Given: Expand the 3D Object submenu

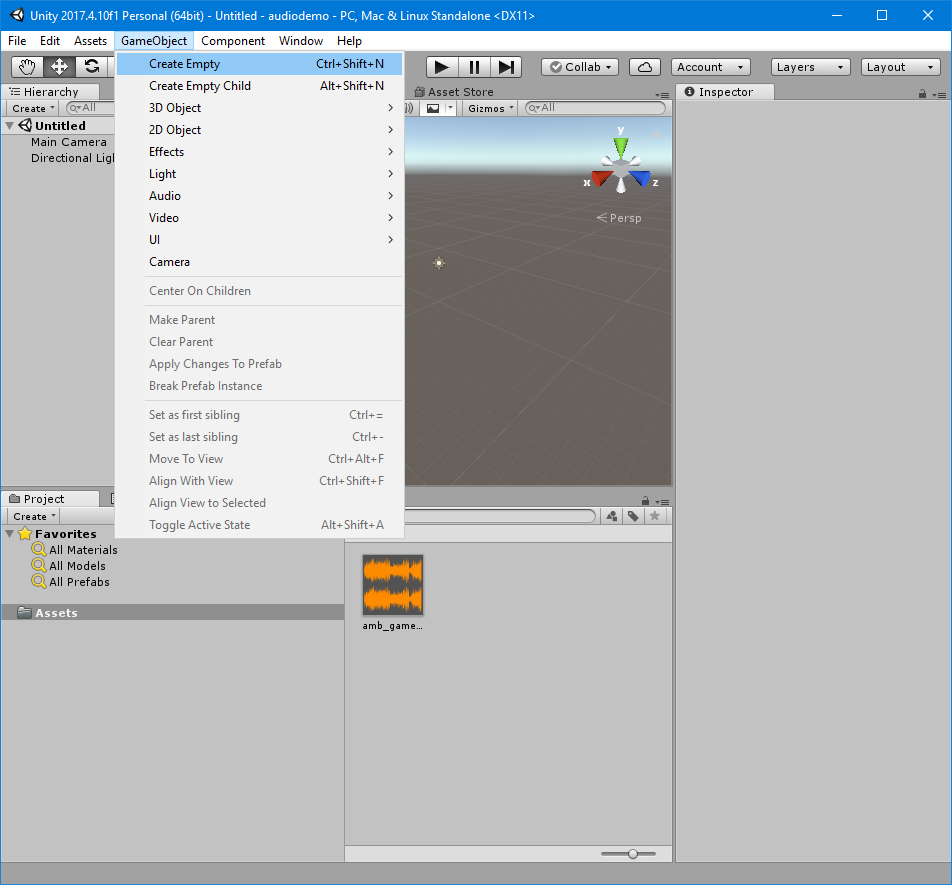Looking at the screenshot, I should click(259, 107).
